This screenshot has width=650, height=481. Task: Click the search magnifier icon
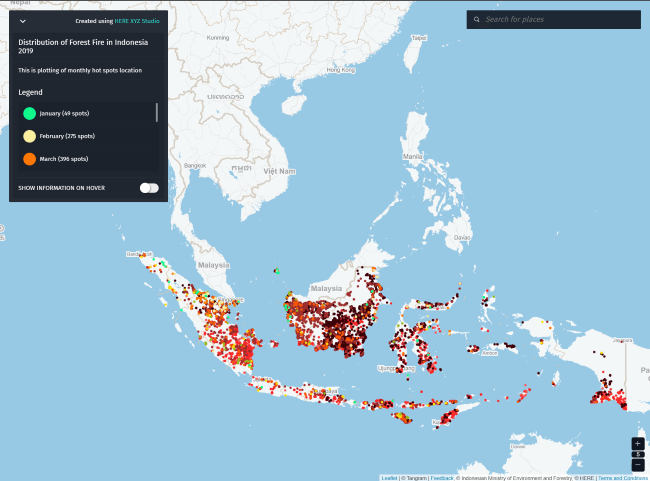477,19
